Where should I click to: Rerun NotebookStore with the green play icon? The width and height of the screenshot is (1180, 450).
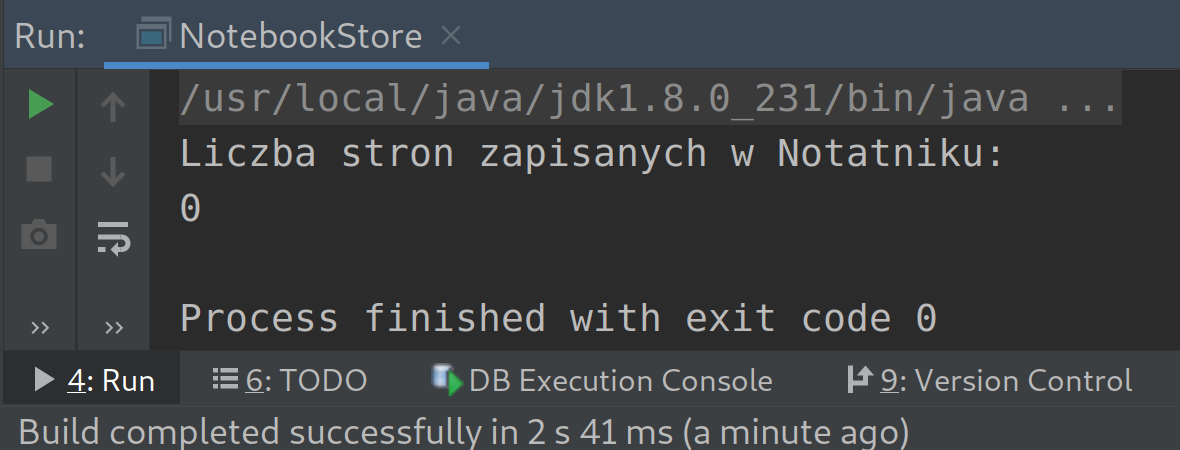coord(40,104)
